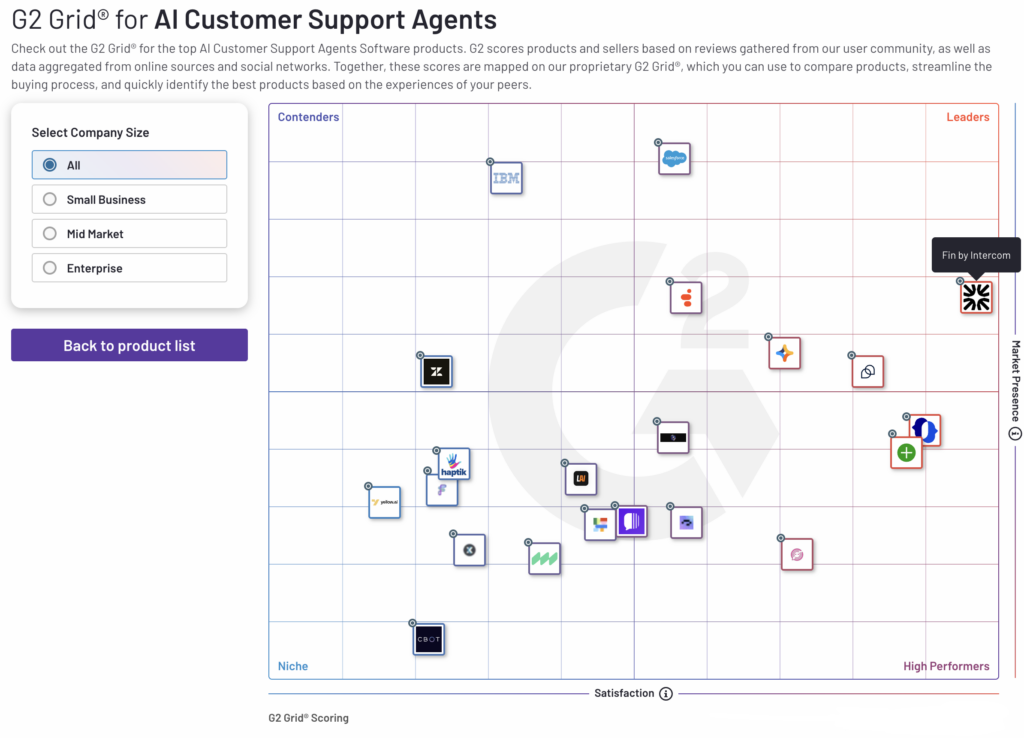Select the All company size option
1024x738 pixels.
pos(129,165)
